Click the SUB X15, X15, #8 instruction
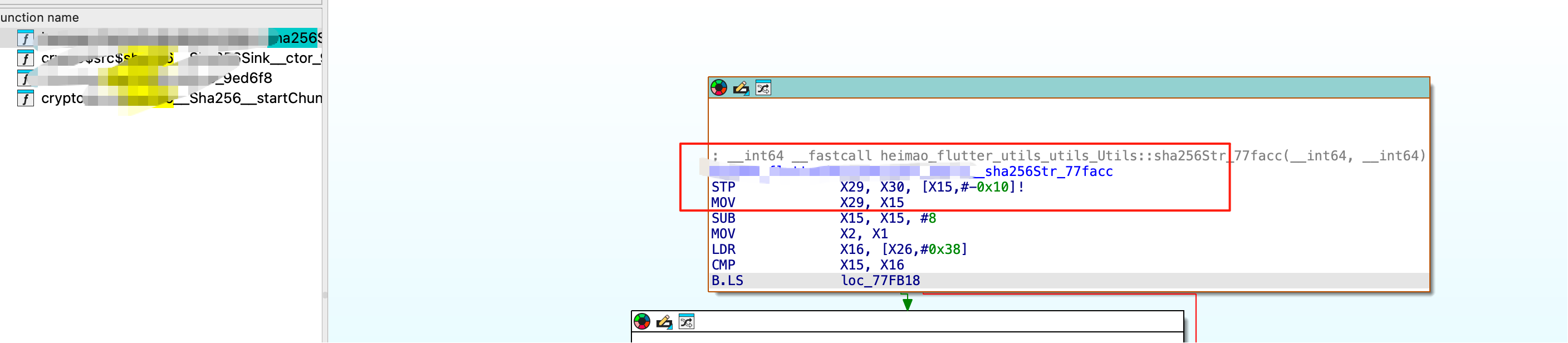Screen dimensions: 1568x343 click(x=824, y=218)
